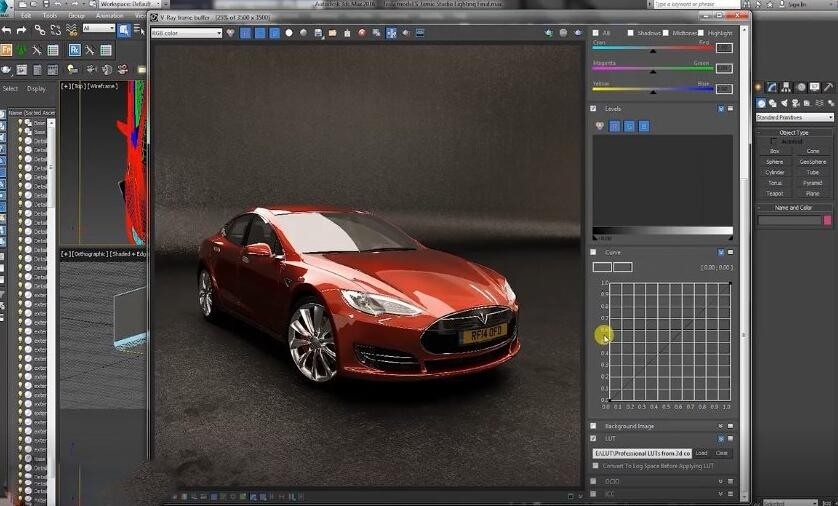Open the Edit menu
Screen dimensions: 838x506
tap(26, 15)
